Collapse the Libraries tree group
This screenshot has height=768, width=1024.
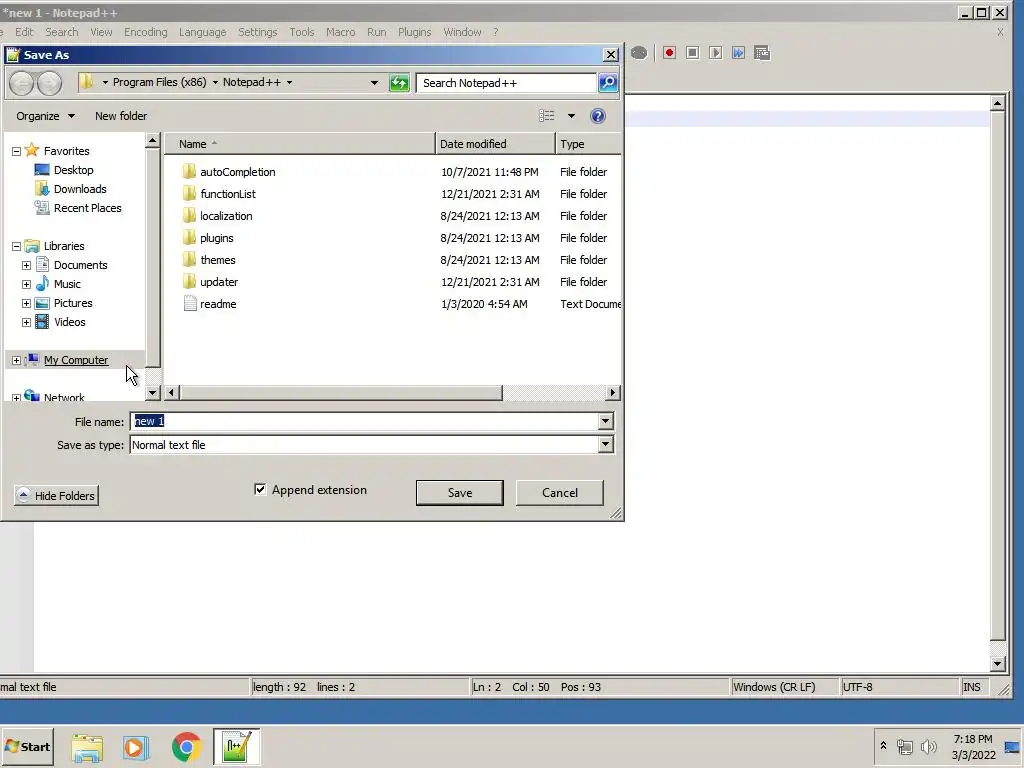tap(16, 246)
